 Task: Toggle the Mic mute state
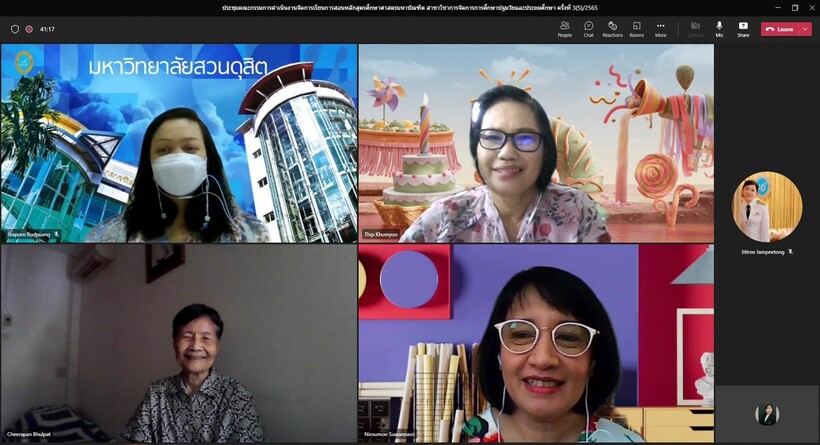point(719,29)
